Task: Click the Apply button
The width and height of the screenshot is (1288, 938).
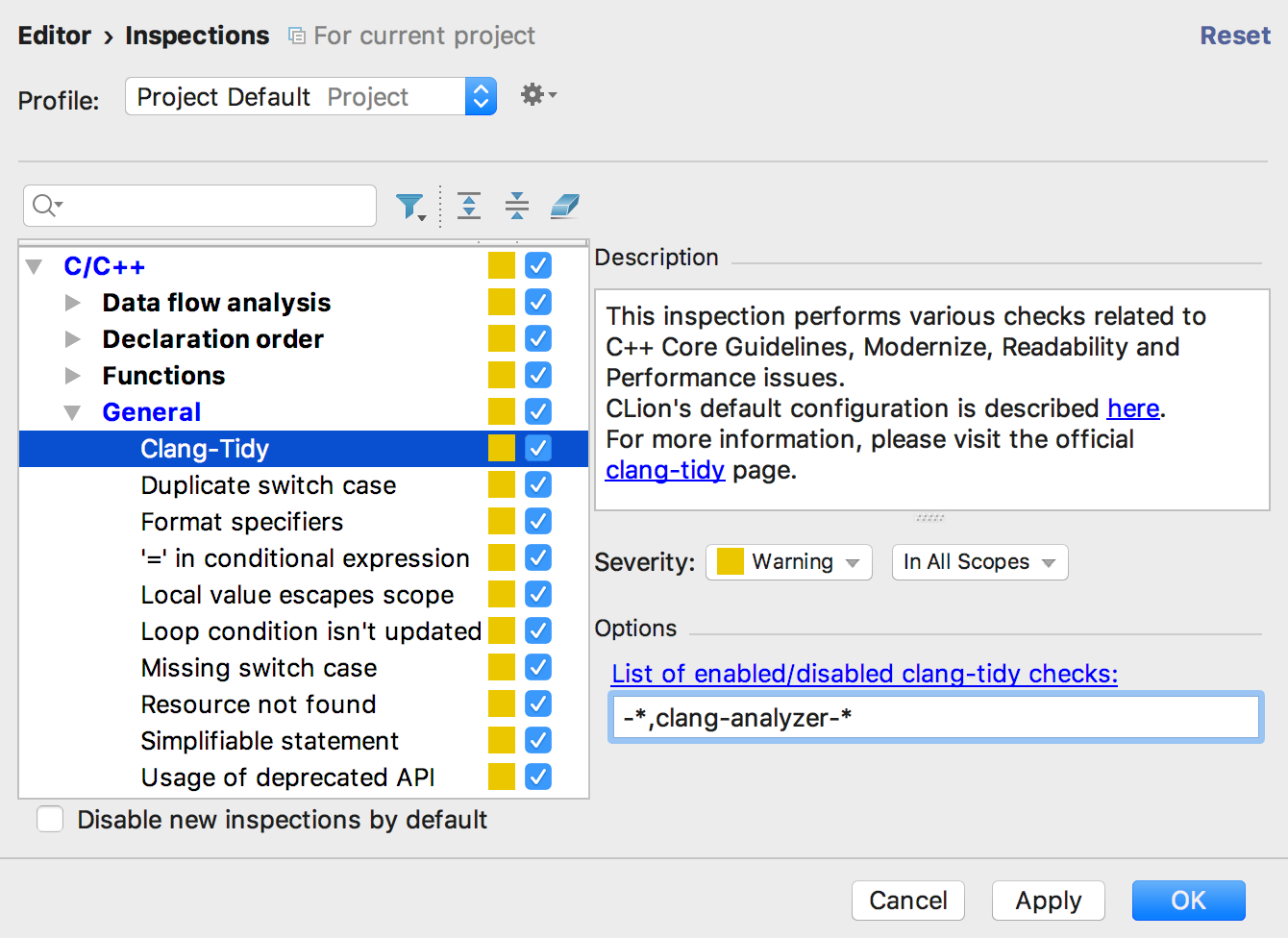Action: [1048, 901]
